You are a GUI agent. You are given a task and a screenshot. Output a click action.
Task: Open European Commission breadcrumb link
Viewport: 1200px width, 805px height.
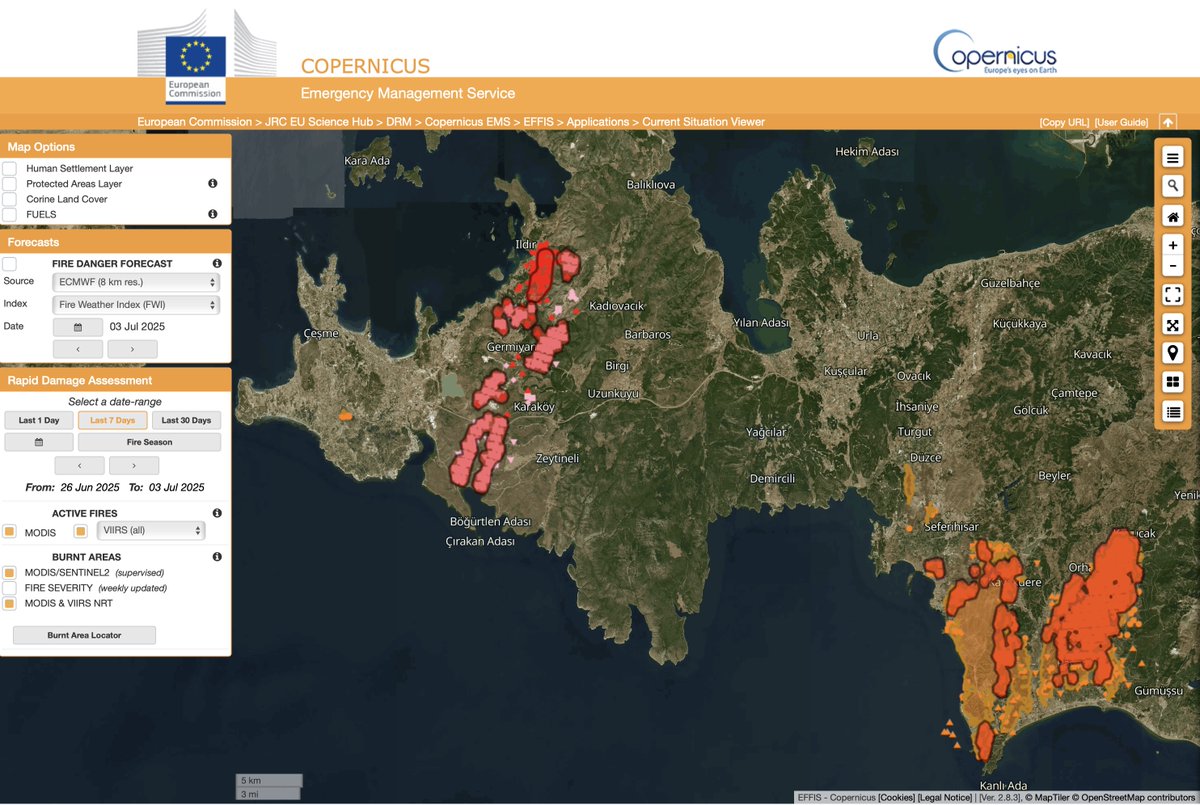[195, 122]
